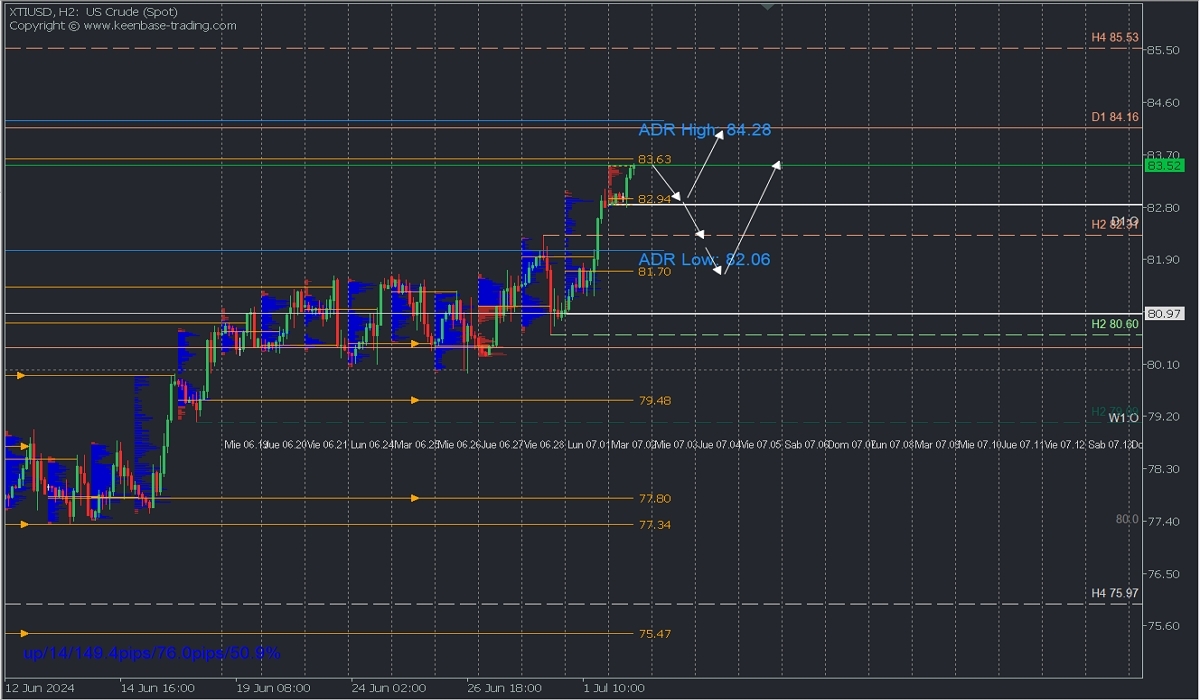Click the H2 80.60 green level label
This screenshot has width=1200, height=700.
pos(1115,324)
